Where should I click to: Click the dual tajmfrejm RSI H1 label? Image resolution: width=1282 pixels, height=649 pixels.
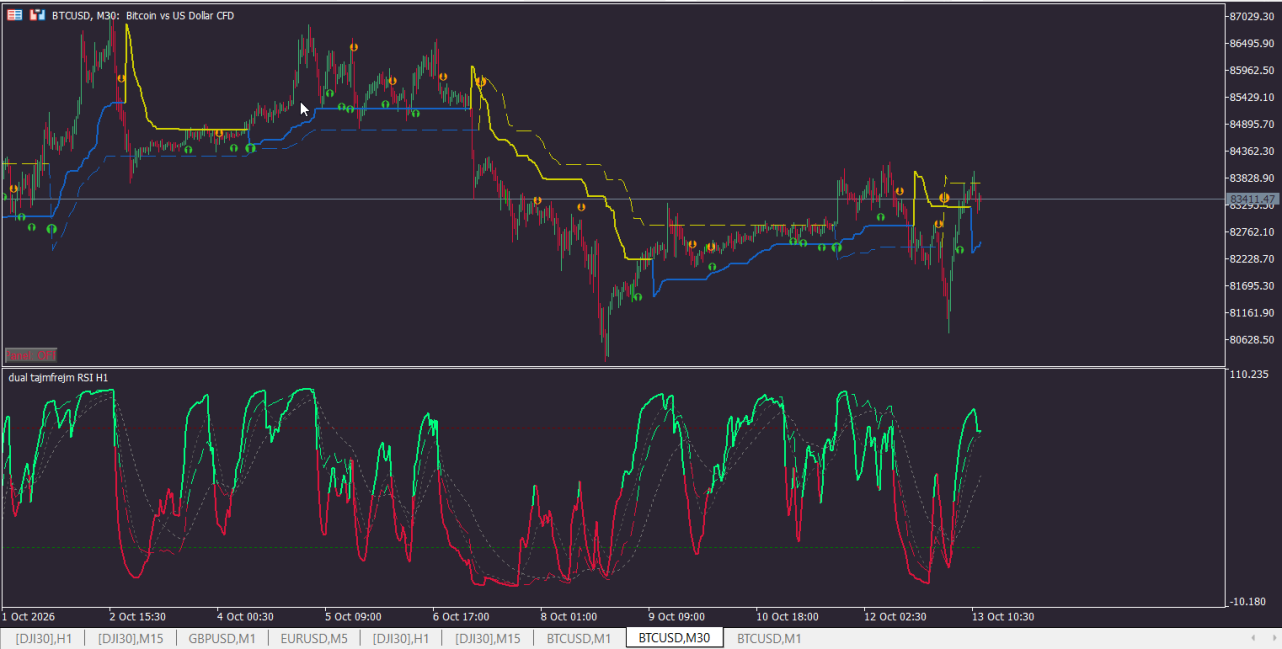click(58, 377)
